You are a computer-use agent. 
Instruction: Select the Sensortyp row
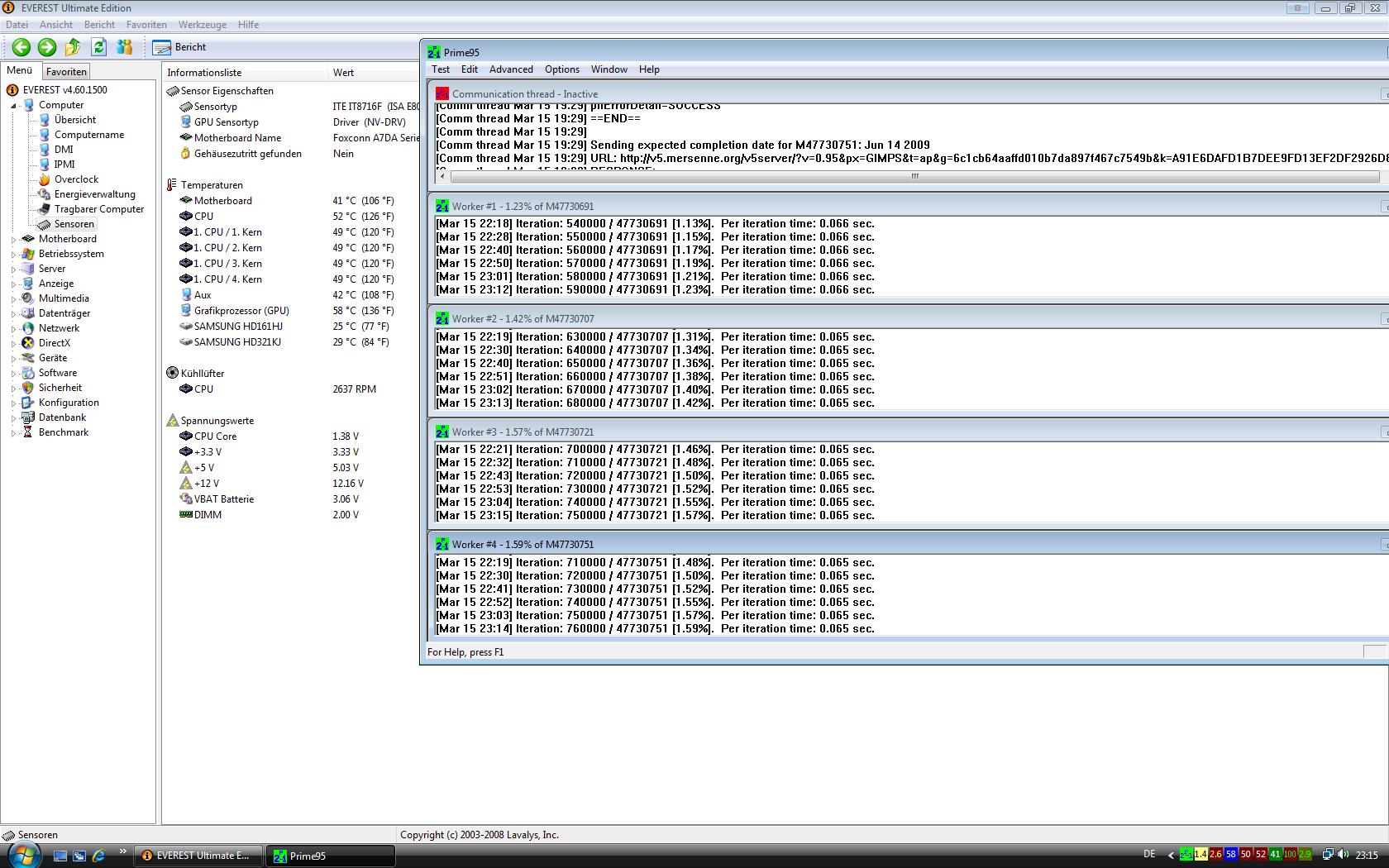point(291,107)
